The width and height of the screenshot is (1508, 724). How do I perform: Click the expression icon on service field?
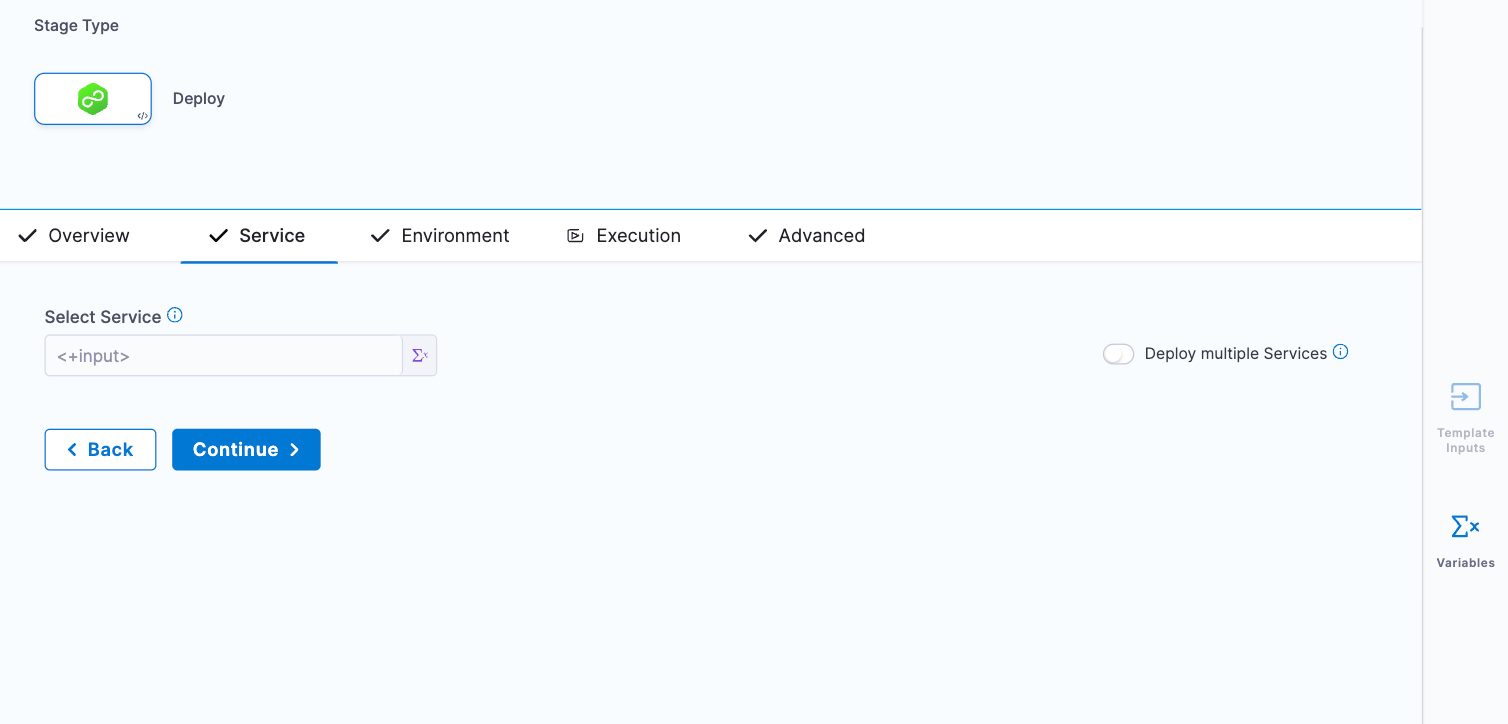[420, 355]
